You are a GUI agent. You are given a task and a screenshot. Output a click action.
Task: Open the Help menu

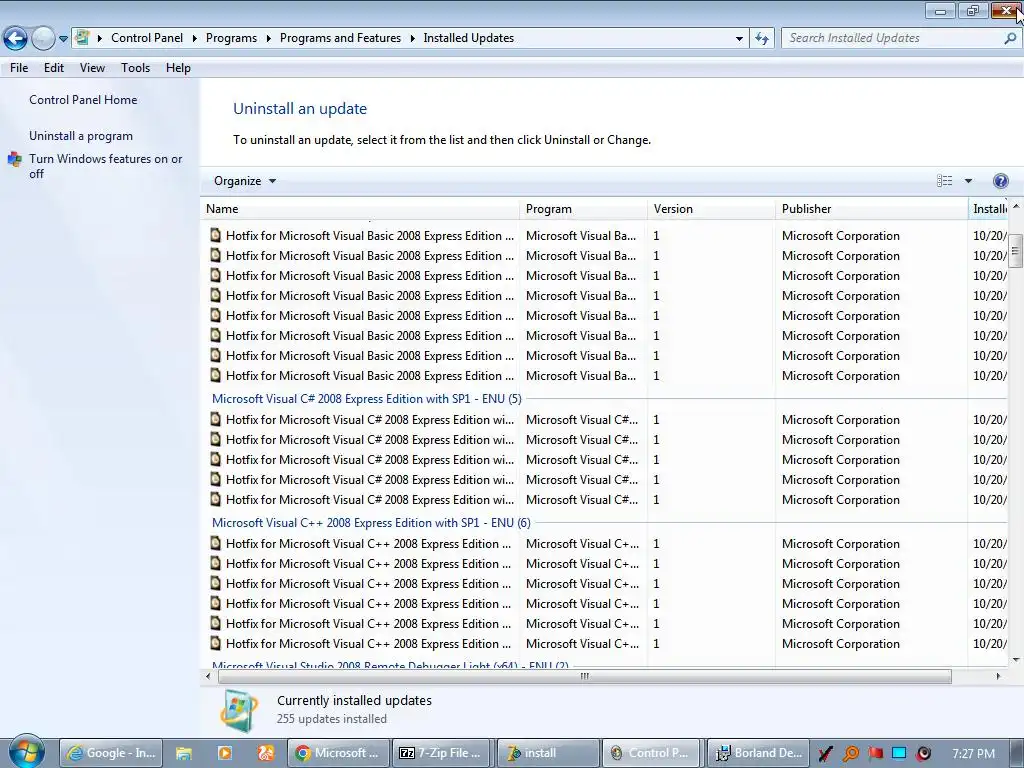point(178,68)
